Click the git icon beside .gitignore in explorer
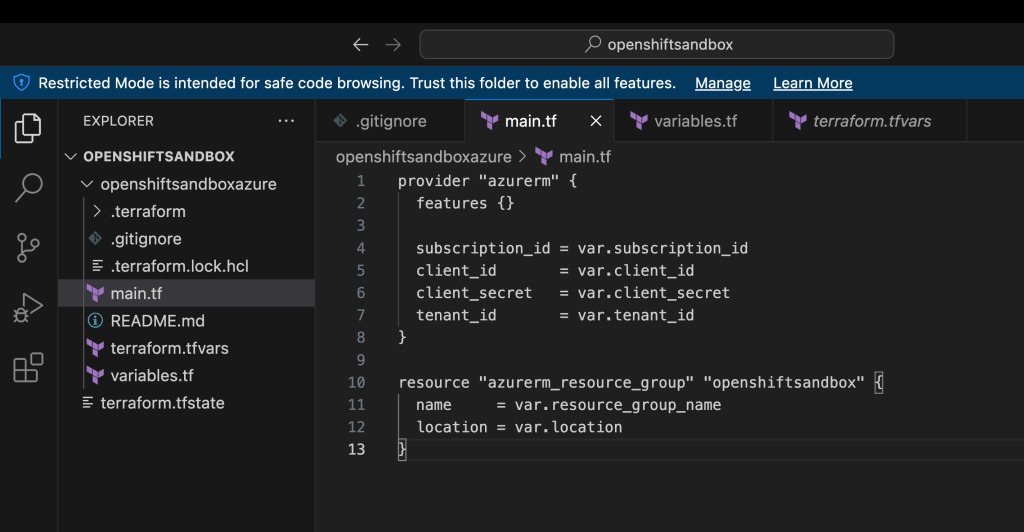 coord(95,239)
